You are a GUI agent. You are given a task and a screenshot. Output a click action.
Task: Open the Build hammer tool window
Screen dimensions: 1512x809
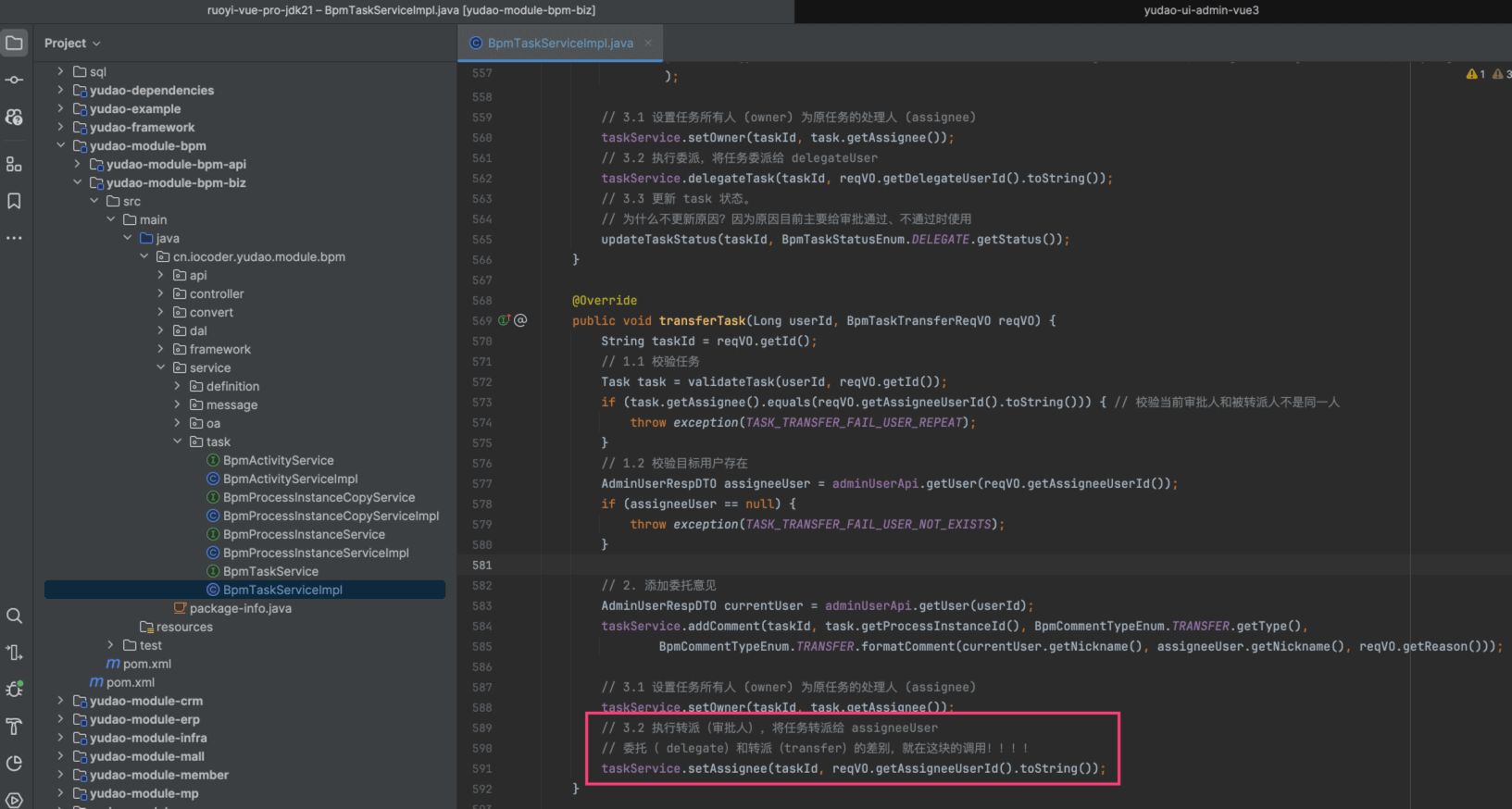pyautogui.click(x=15, y=727)
